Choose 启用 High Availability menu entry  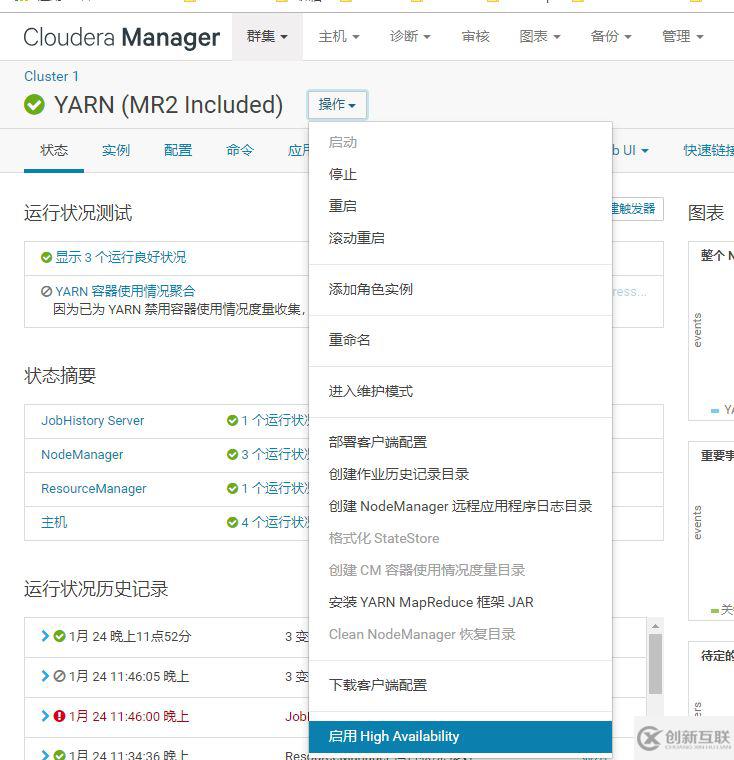(x=460, y=736)
